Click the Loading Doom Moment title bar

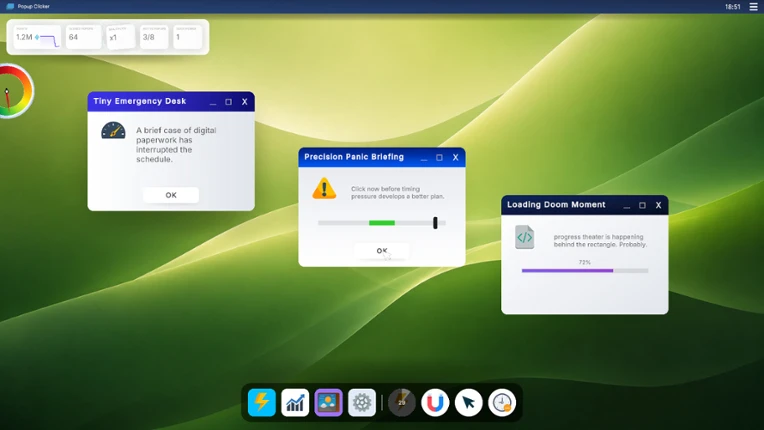(x=585, y=205)
